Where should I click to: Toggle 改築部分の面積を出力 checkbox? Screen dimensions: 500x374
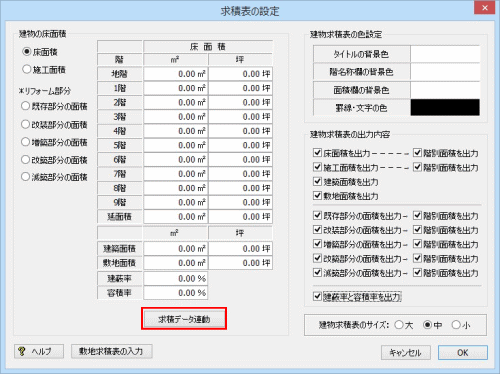[317, 258]
